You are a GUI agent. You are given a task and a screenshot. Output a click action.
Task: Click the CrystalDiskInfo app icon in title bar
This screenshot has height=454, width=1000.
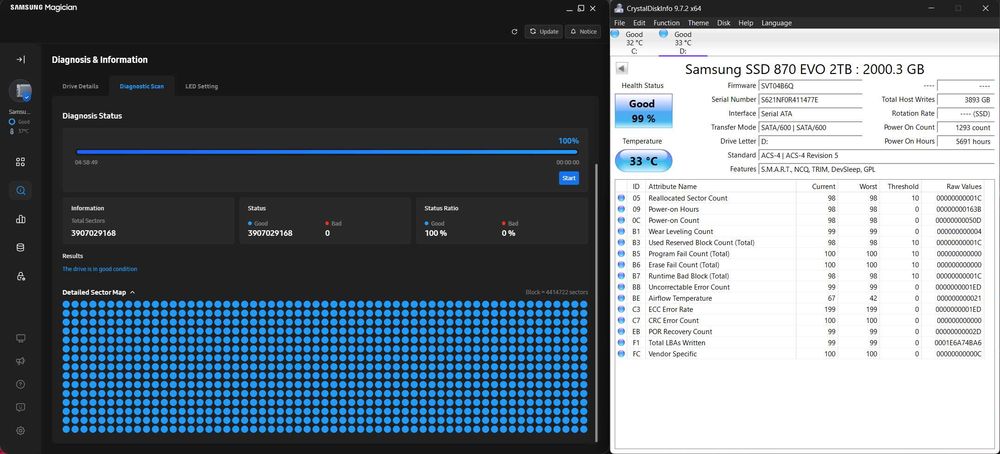pos(619,8)
